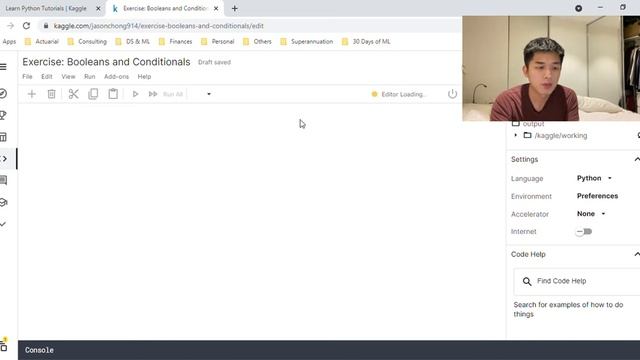The width and height of the screenshot is (640, 360).
Task: Paste cell using clipboard icon
Action: (113, 94)
